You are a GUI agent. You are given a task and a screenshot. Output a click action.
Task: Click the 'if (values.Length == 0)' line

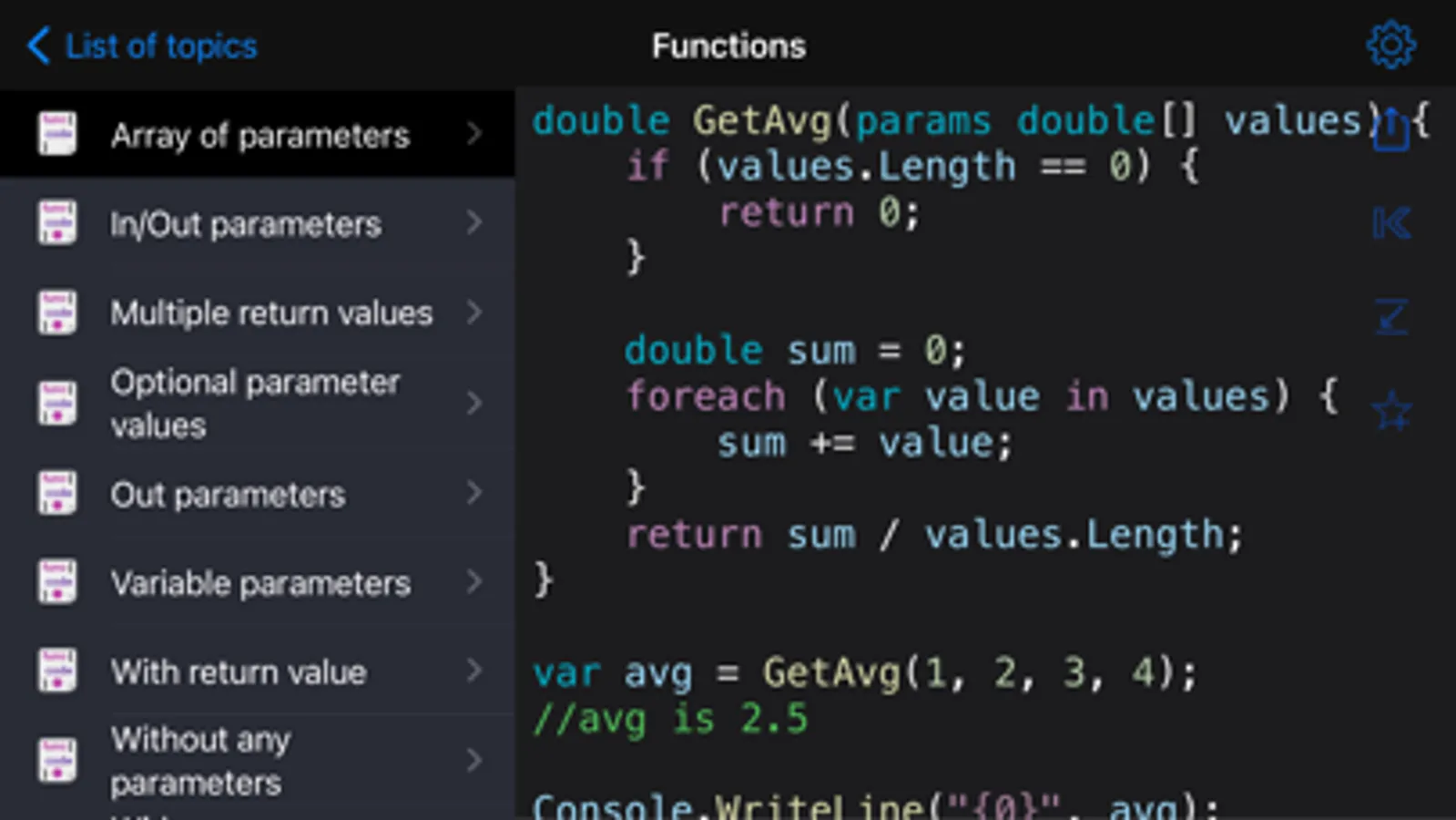pyautogui.click(x=912, y=168)
